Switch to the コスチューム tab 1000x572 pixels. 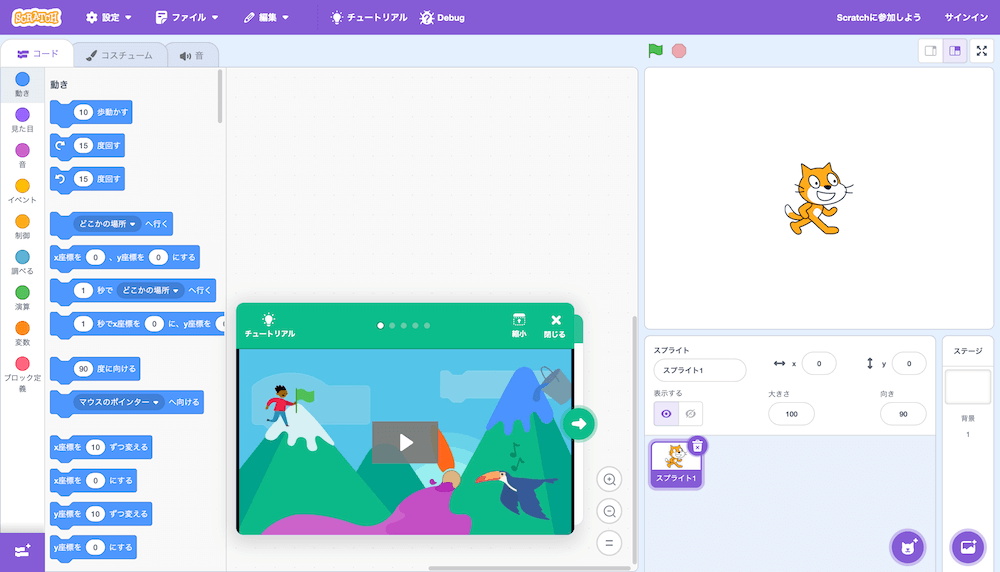pos(120,55)
